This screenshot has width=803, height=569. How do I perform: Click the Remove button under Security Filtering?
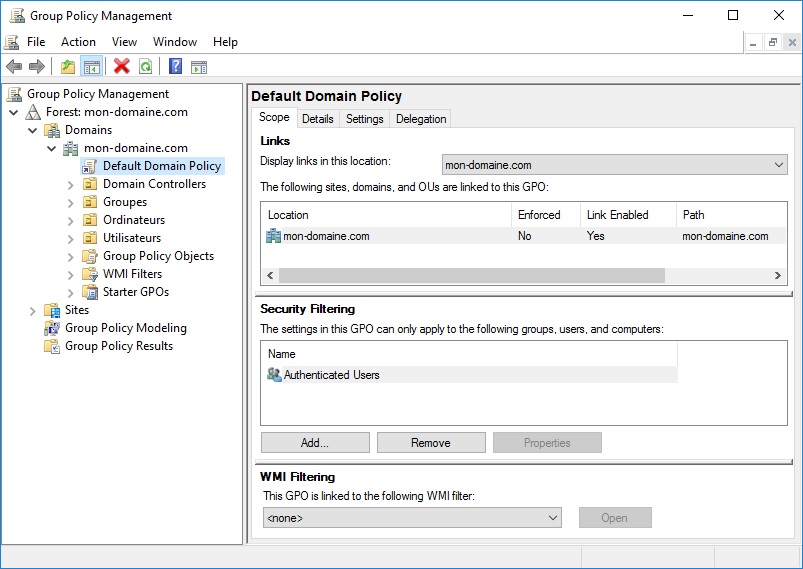point(431,442)
